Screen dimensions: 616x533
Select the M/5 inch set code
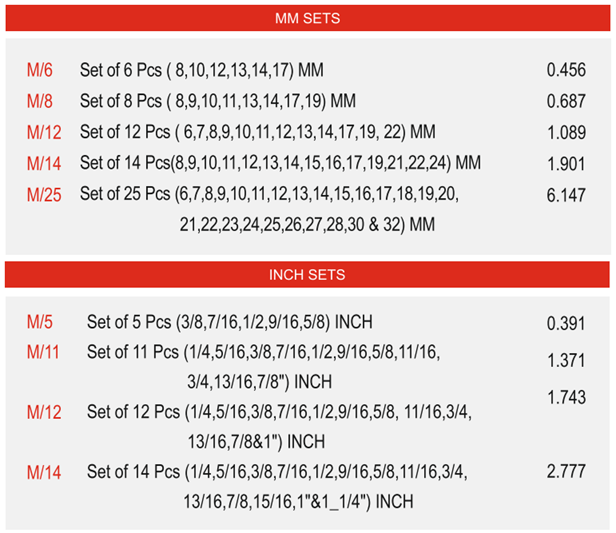point(40,322)
